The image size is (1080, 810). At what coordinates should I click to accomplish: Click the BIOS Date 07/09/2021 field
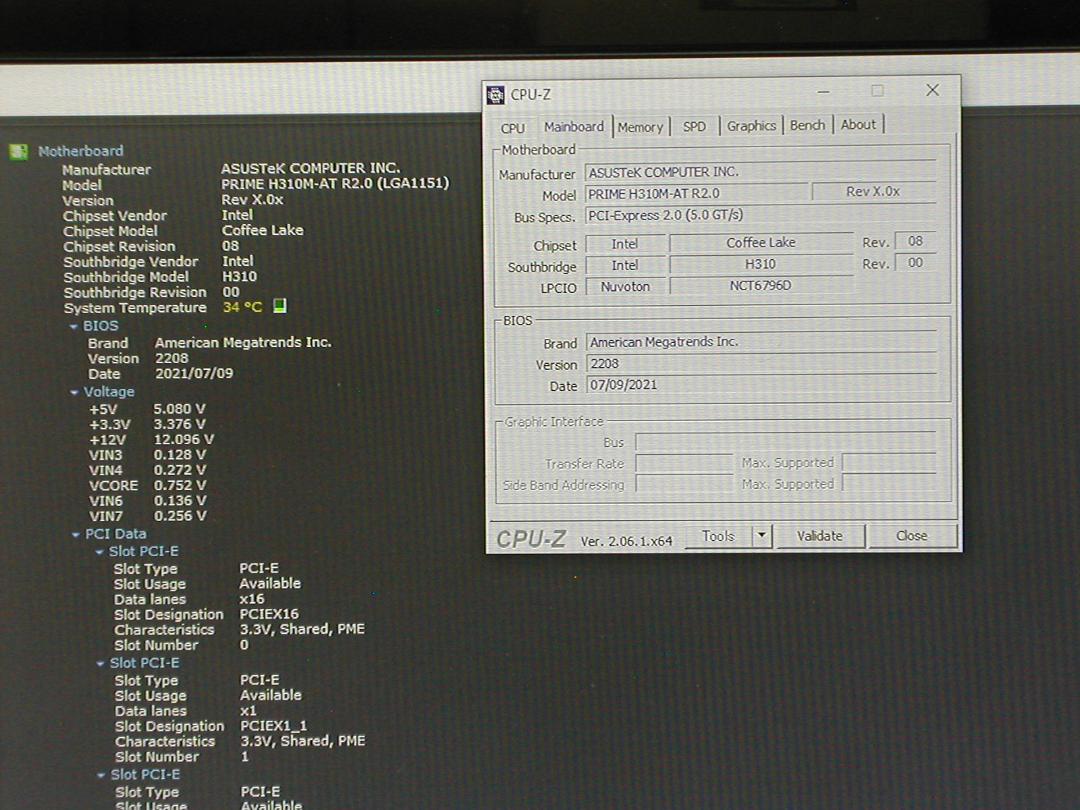[x=761, y=384]
